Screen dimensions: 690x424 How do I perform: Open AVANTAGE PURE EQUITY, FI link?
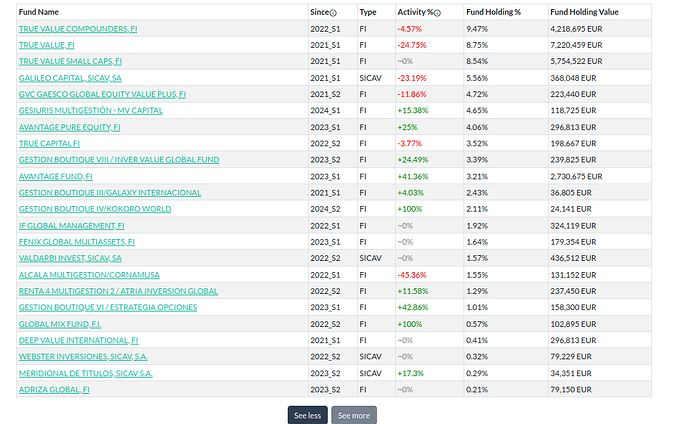(70, 128)
